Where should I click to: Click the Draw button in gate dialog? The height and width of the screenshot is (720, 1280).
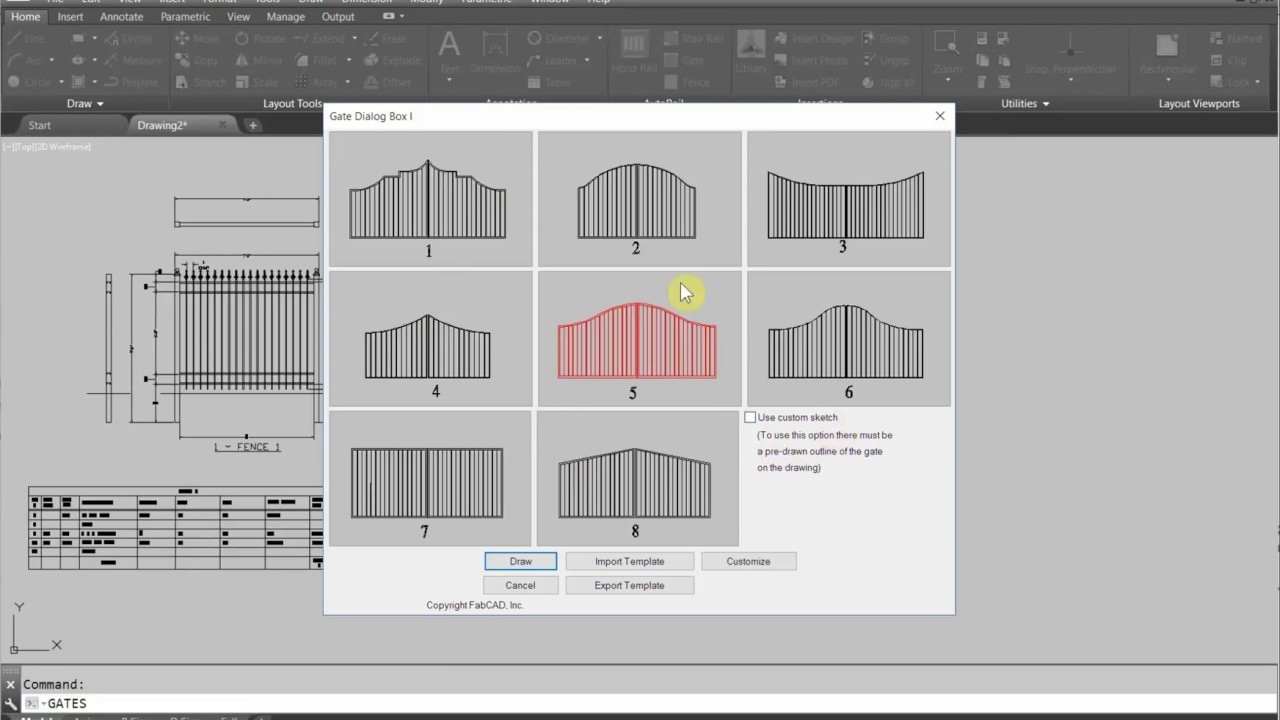520,561
